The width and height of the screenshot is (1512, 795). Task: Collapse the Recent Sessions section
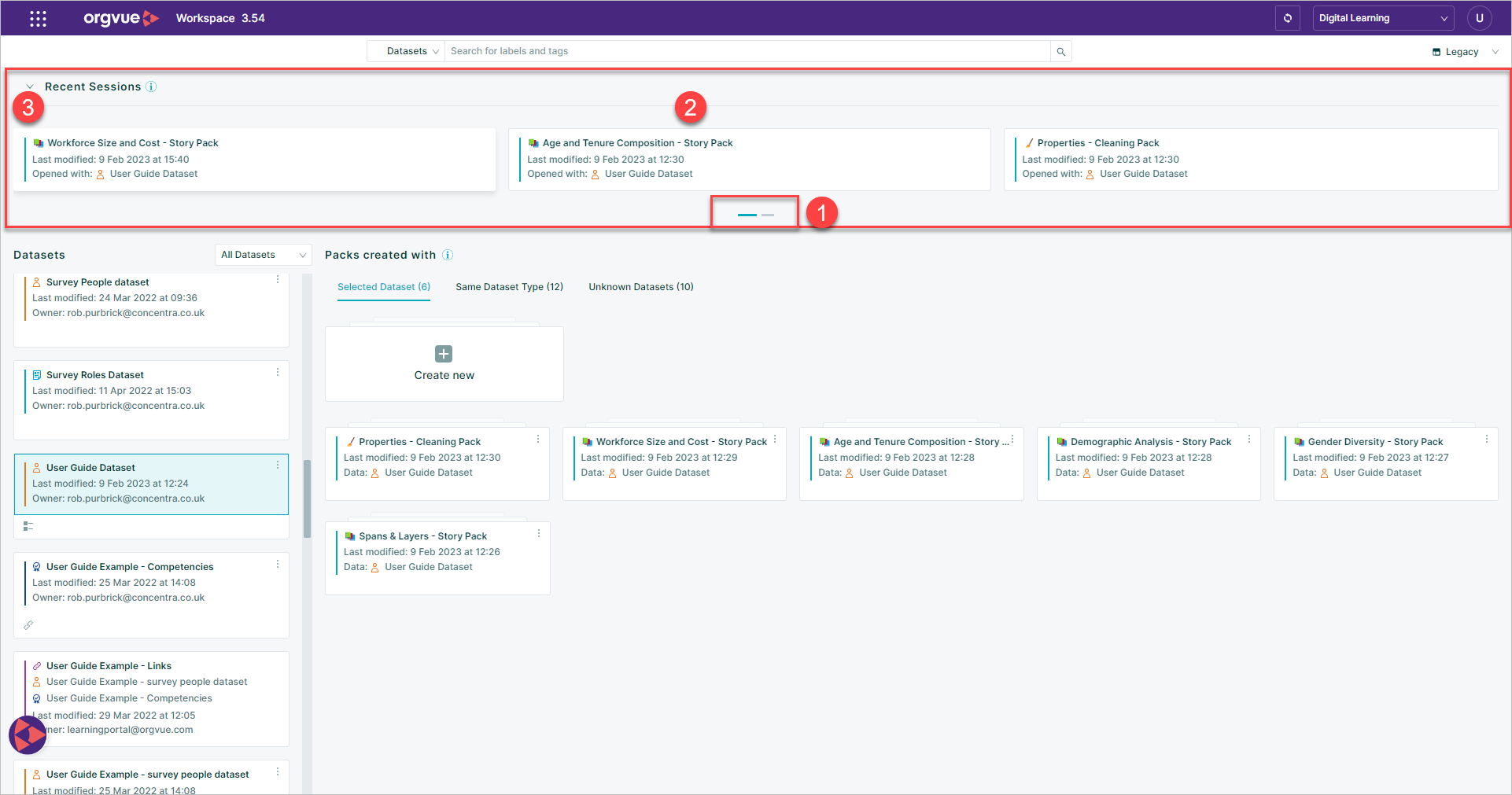click(x=30, y=86)
